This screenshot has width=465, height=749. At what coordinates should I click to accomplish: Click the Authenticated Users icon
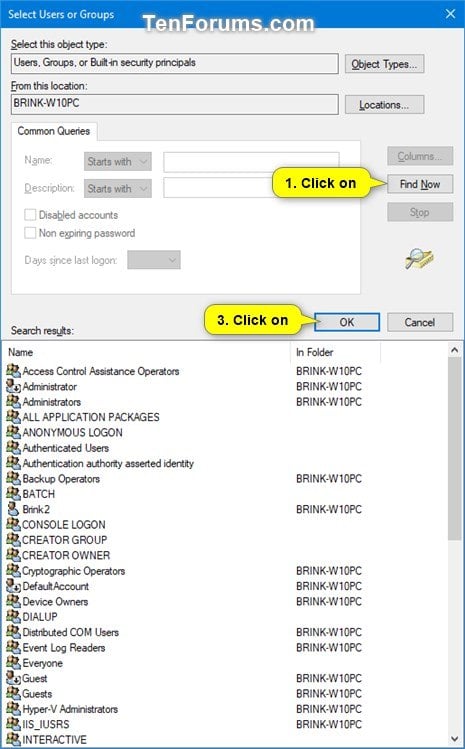[x=13, y=448]
